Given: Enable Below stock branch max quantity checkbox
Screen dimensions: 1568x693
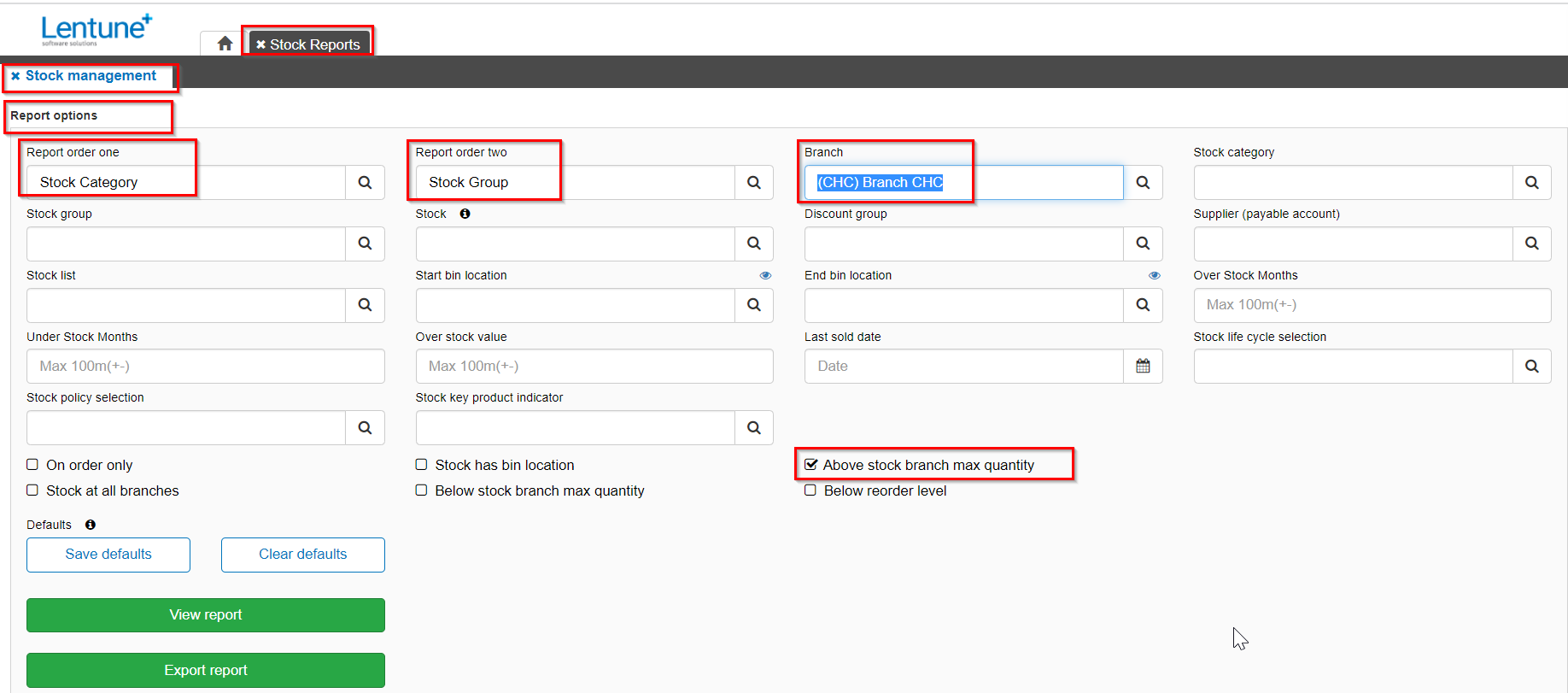Looking at the screenshot, I should point(421,490).
